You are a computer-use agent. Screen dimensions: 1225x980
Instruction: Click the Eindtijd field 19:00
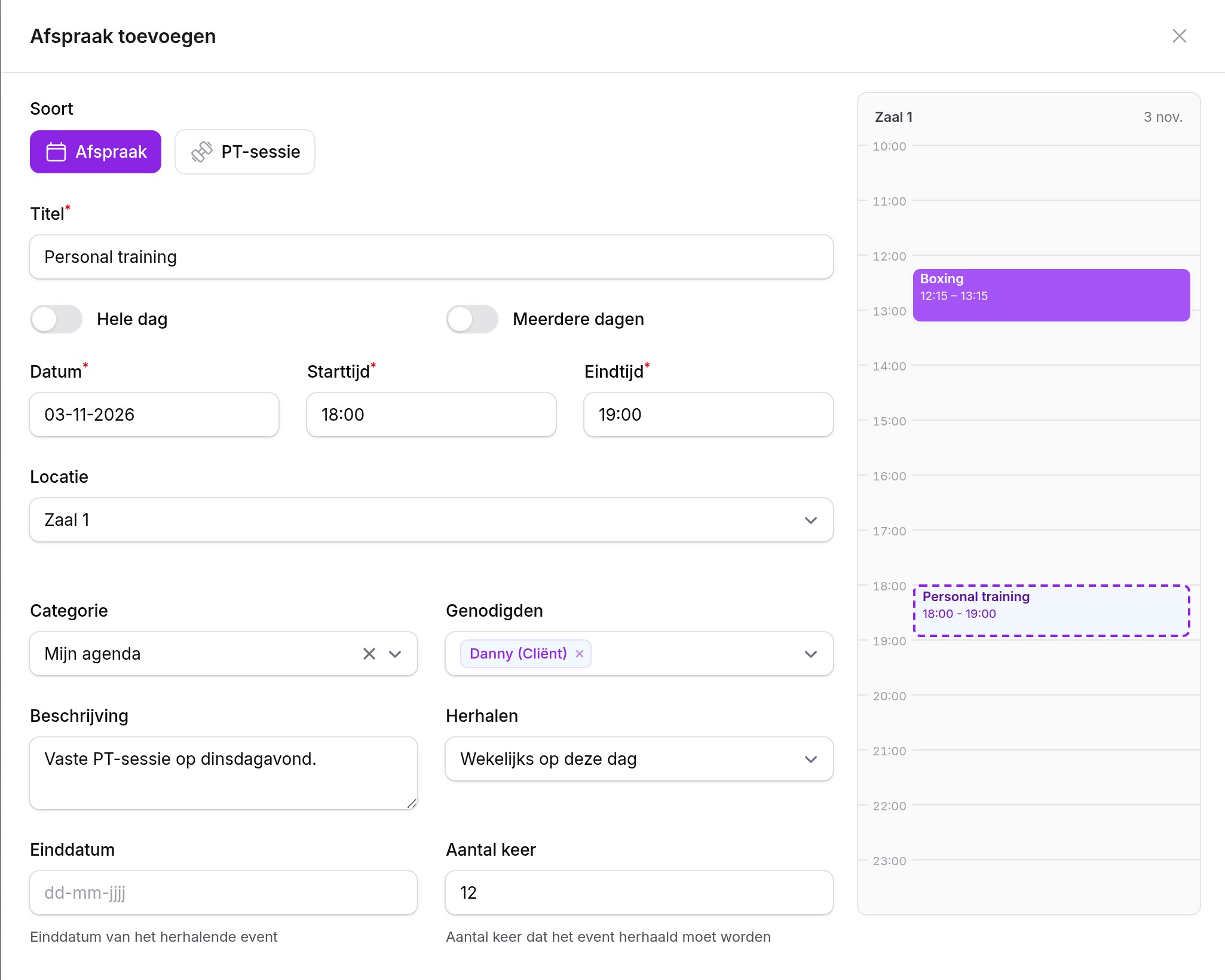pos(709,415)
